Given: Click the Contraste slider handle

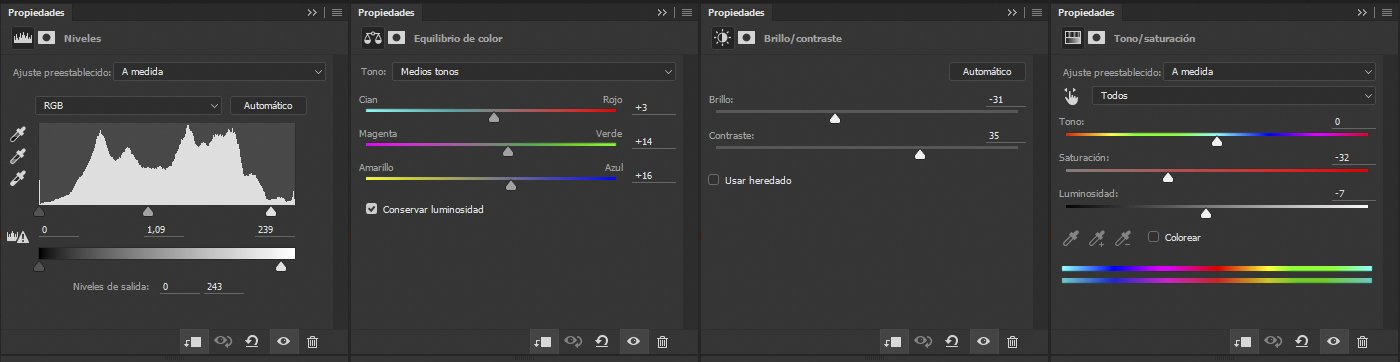Looking at the screenshot, I should [x=920, y=154].
